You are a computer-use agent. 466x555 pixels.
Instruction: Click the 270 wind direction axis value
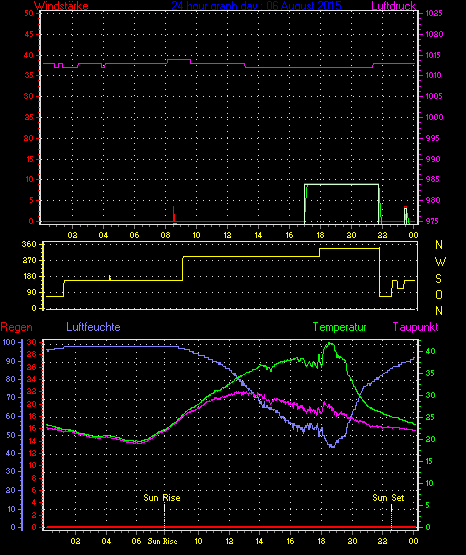point(29,260)
